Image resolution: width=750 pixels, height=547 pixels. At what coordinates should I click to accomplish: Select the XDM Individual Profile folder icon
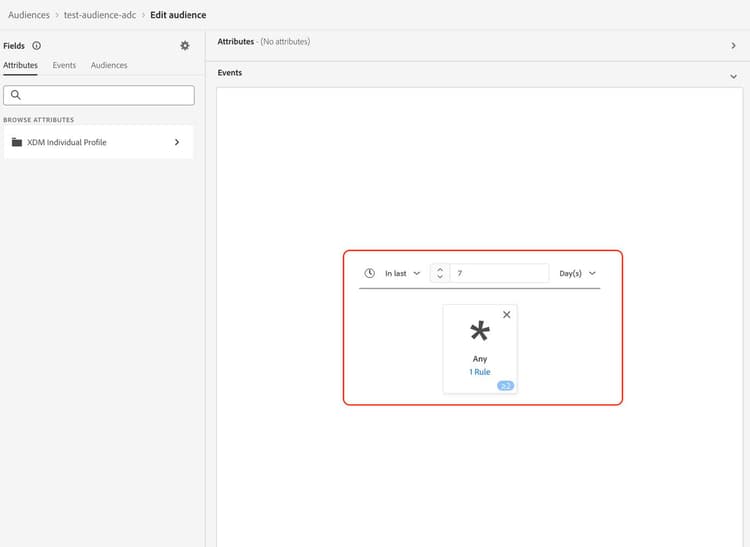[17, 142]
